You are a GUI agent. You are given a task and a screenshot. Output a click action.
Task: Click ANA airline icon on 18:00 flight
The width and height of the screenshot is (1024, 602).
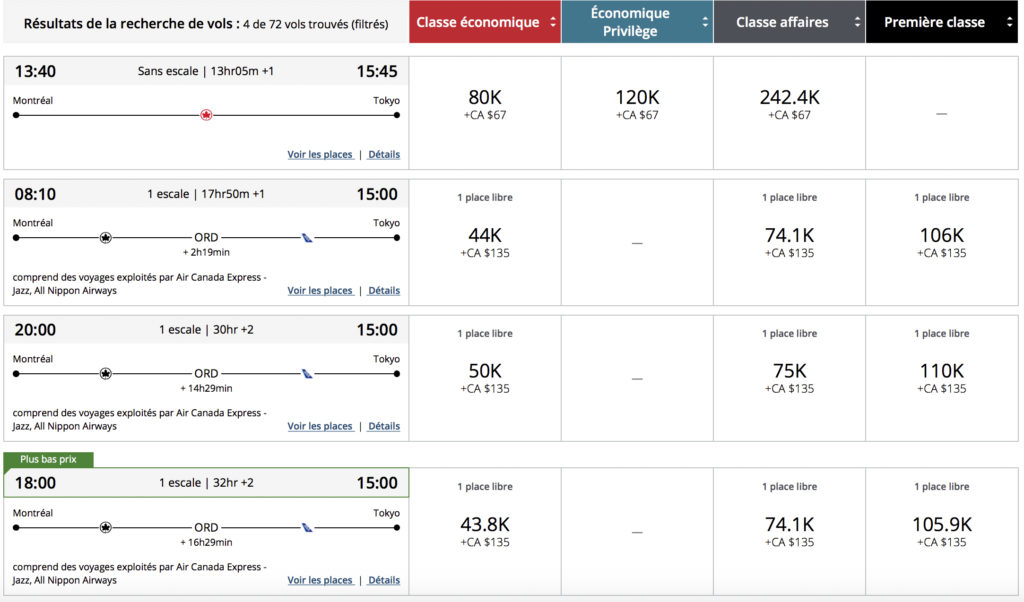[x=307, y=527]
